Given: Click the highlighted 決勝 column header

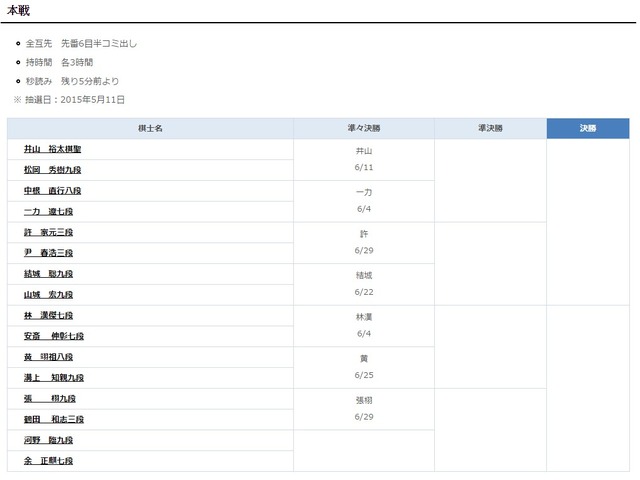Looking at the screenshot, I should tap(587, 129).
